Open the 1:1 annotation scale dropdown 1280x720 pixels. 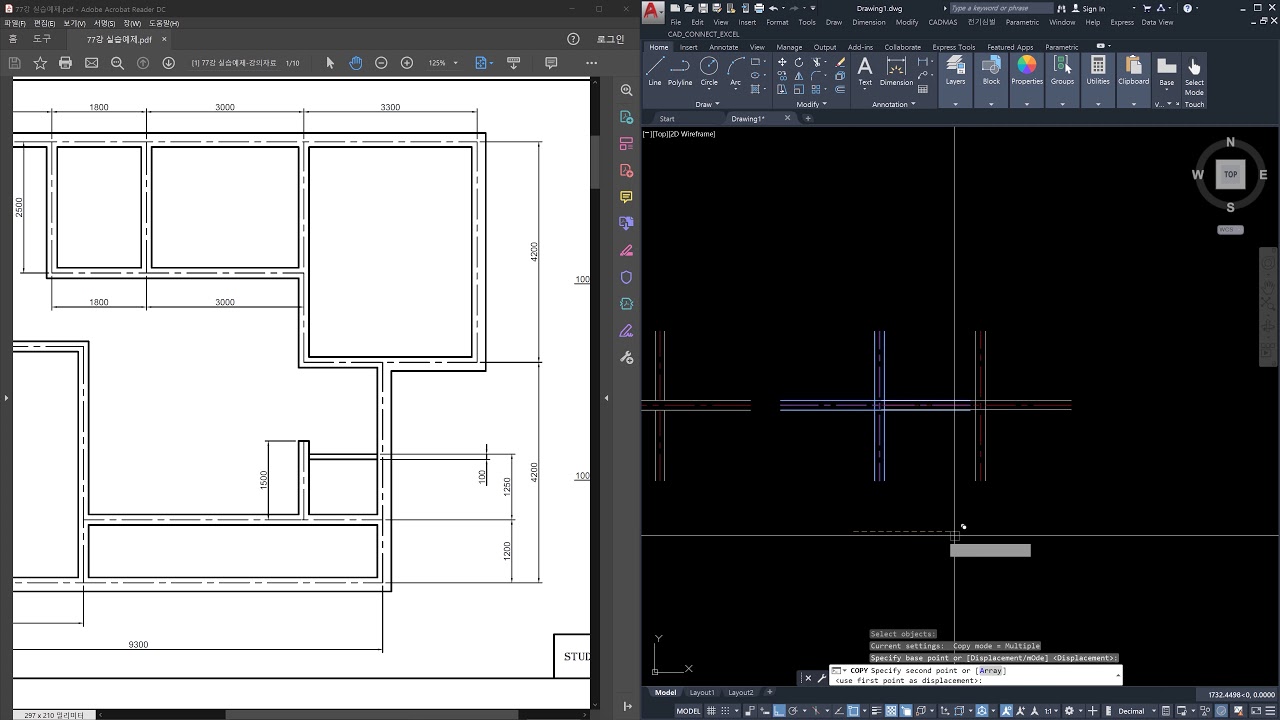pyautogui.click(x=1050, y=711)
